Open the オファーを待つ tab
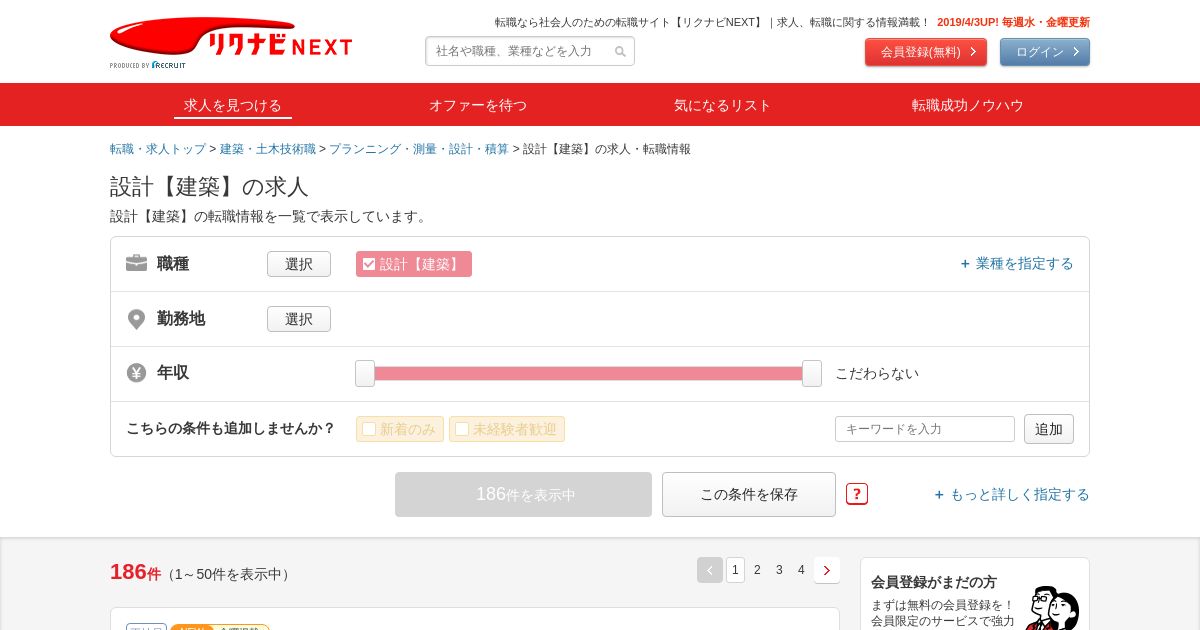The image size is (1200, 630). click(478, 105)
